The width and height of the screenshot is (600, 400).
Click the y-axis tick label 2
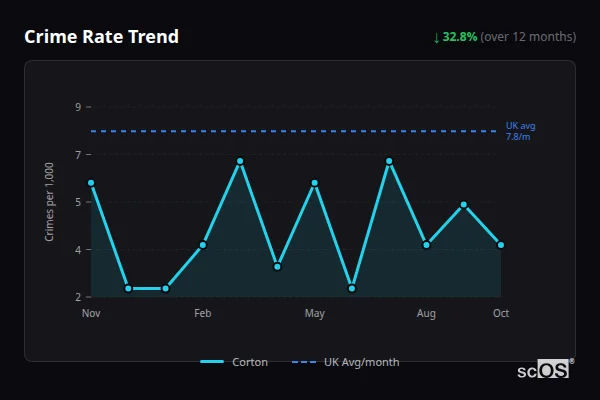[78, 297]
